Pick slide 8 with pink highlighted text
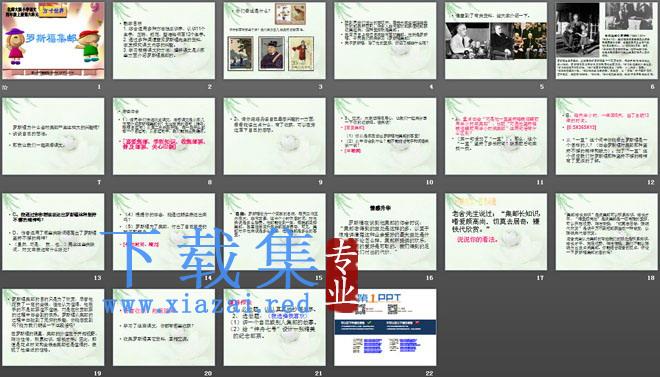The width and height of the screenshot is (660, 377). tap(164, 136)
